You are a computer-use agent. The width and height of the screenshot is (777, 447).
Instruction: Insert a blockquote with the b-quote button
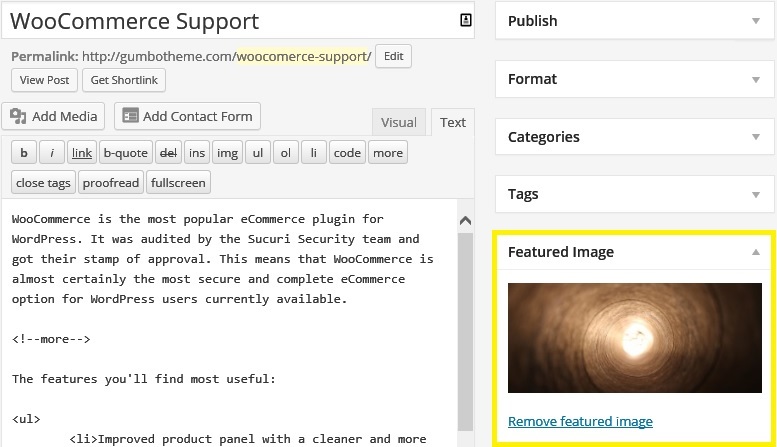125,153
